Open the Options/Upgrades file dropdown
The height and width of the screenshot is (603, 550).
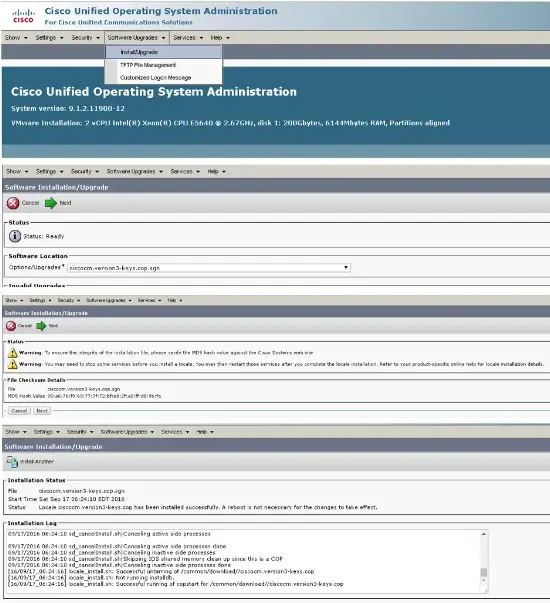coord(209,268)
